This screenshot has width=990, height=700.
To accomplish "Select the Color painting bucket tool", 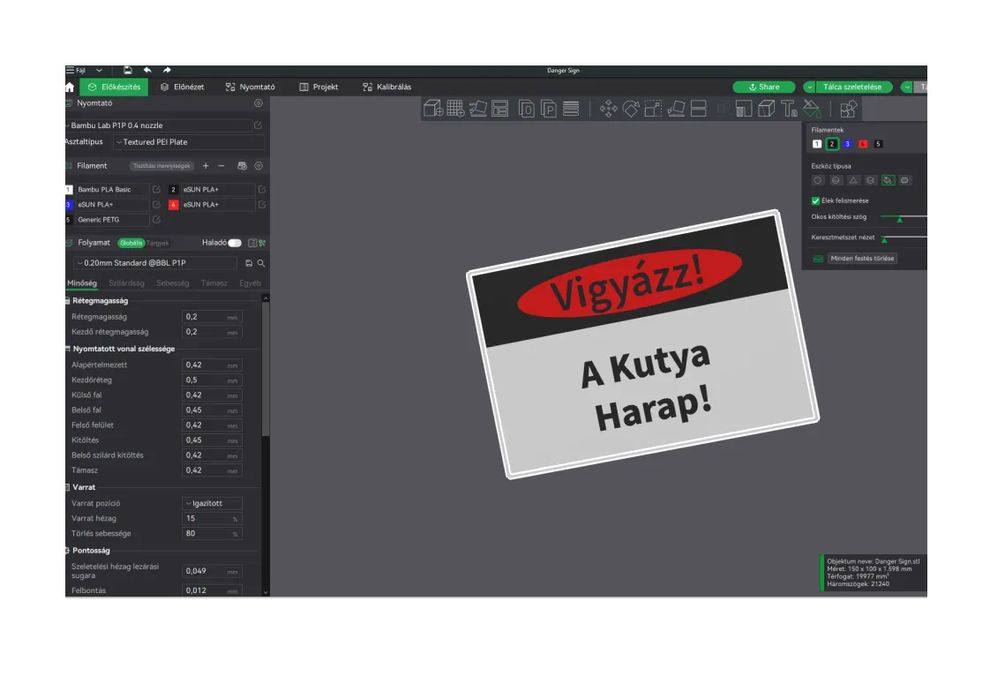I will coord(811,109).
